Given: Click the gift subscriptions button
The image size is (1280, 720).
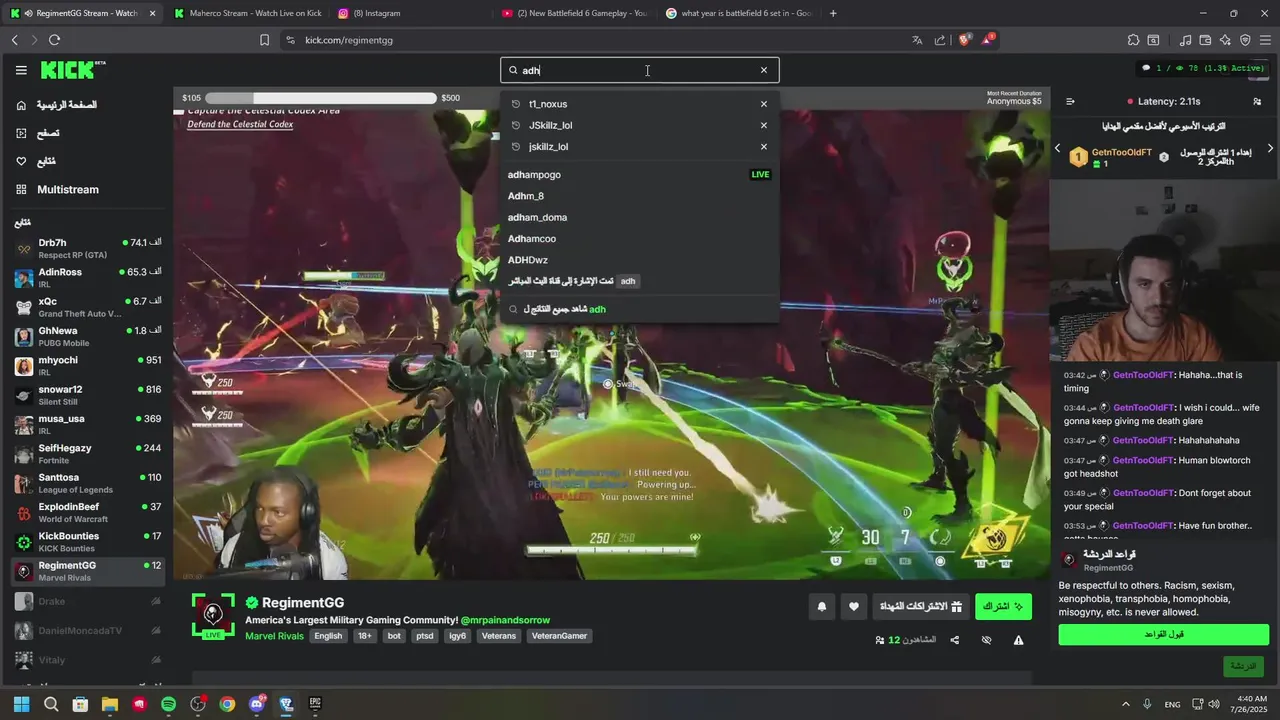Looking at the screenshot, I should 920,606.
